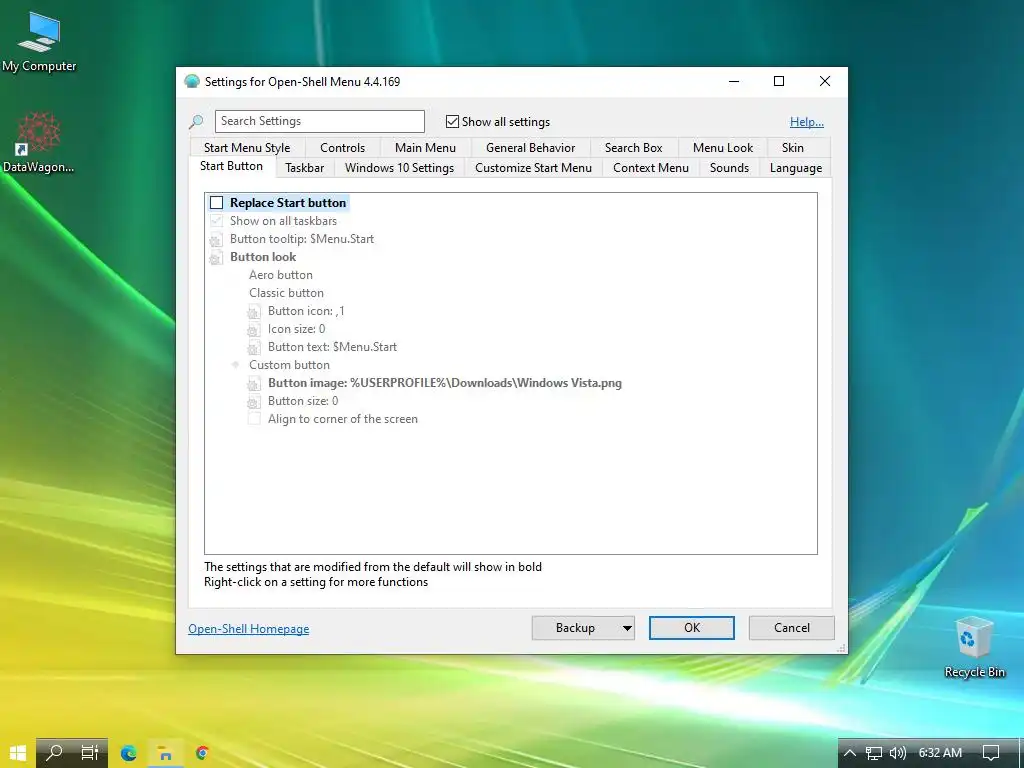Open the Windows 10 Settings tab
Image resolution: width=1024 pixels, height=768 pixels.
[x=399, y=168]
